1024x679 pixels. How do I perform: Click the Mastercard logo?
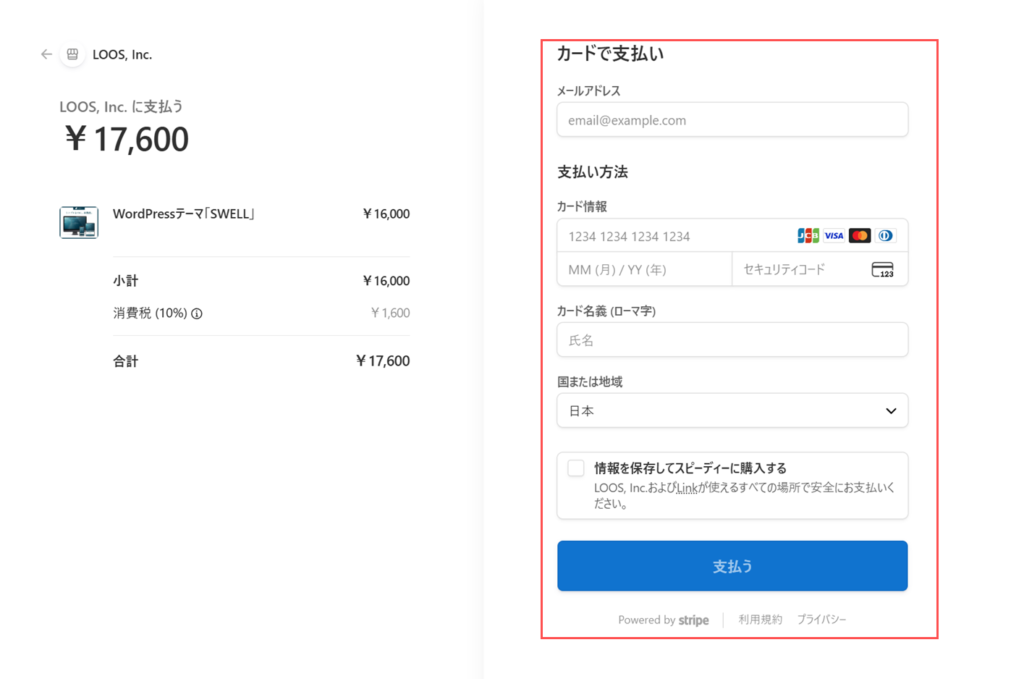point(860,236)
